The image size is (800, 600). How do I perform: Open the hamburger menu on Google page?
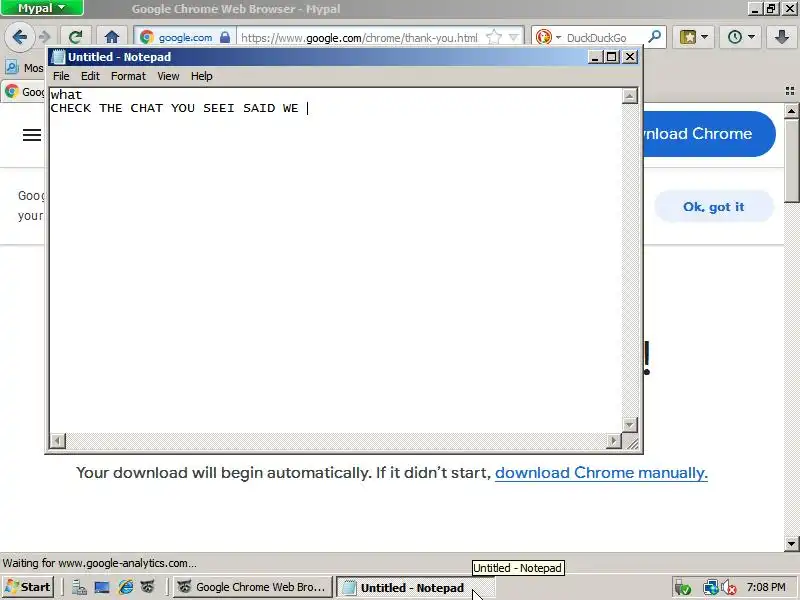click(x=32, y=135)
